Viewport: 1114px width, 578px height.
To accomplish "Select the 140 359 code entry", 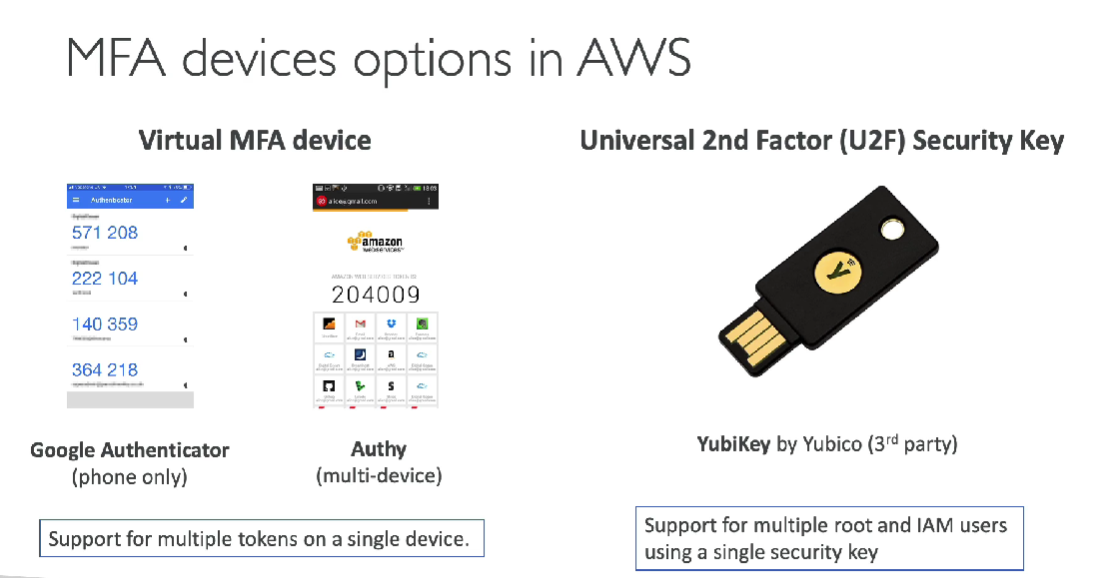I will [x=105, y=324].
